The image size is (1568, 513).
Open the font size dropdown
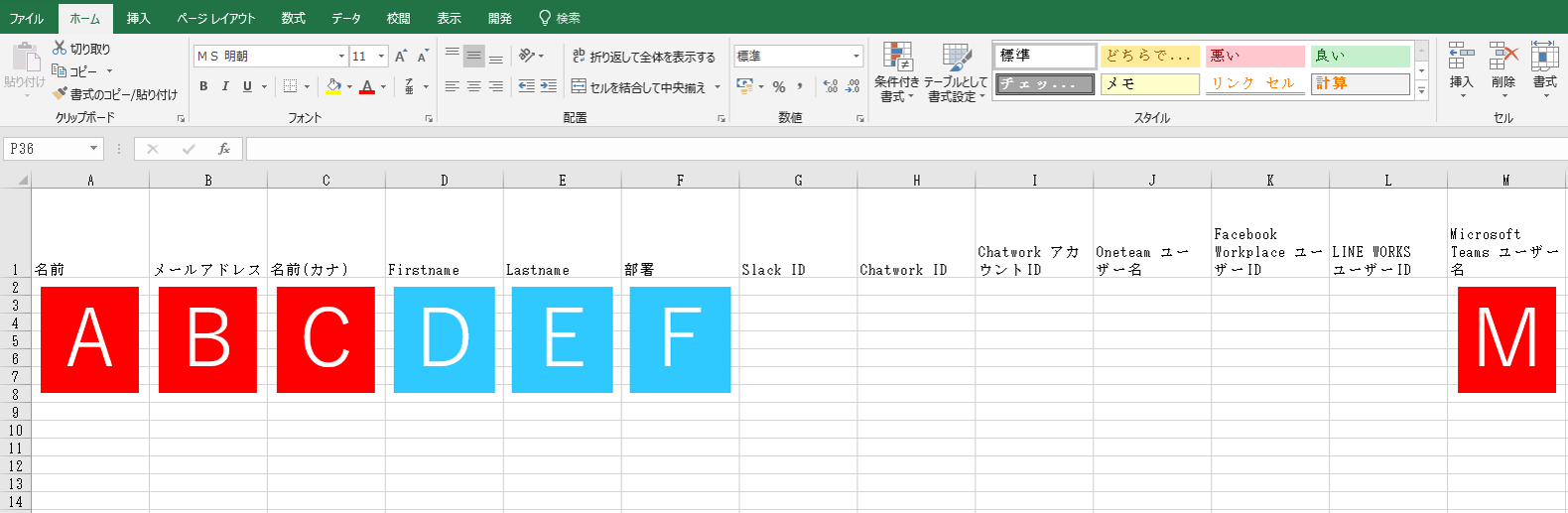click(x=381, y=57)
